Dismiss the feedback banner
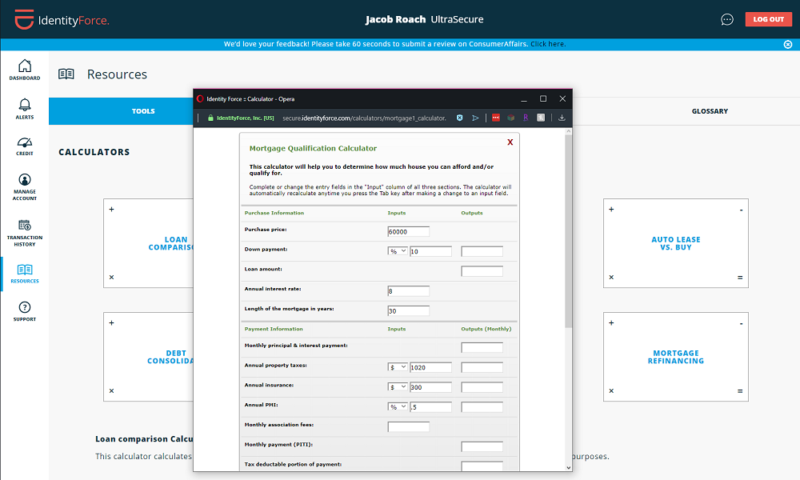This screenshot has width=800, height=480. tap(787, 44)
